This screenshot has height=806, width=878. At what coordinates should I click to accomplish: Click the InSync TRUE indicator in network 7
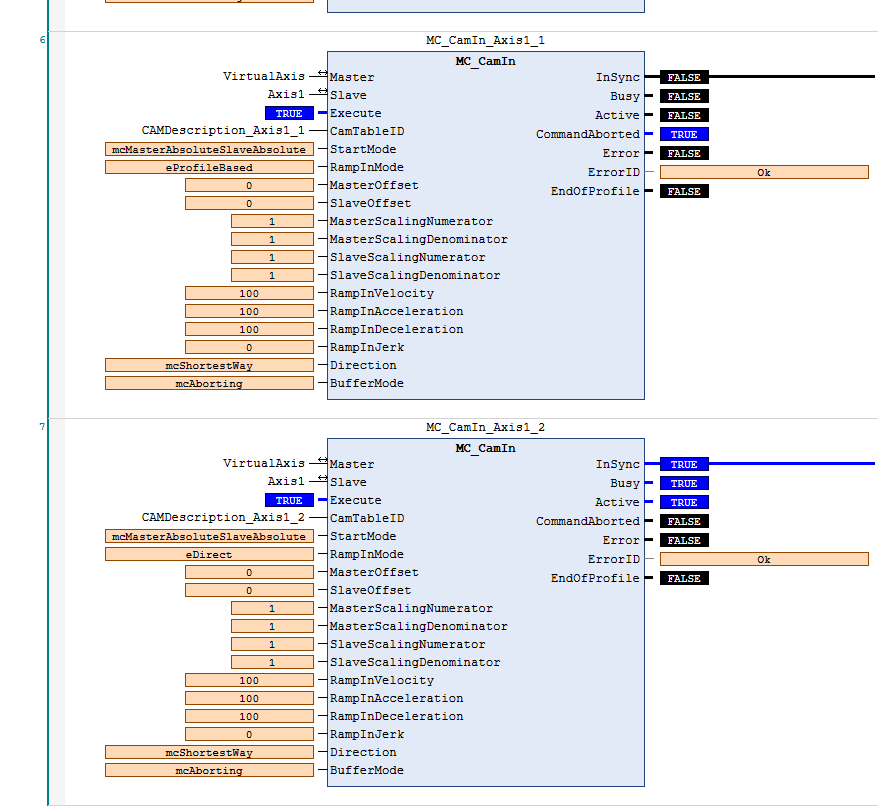coord(684,464)
